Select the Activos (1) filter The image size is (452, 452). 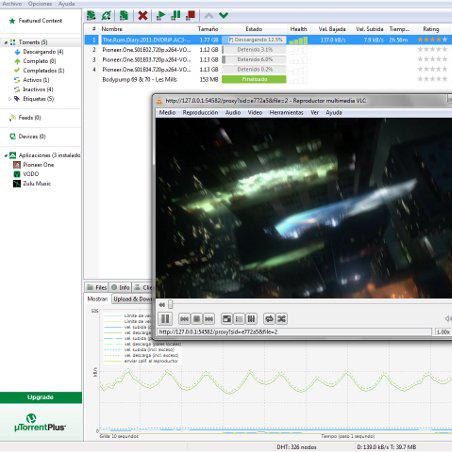(x=36, y=80)
